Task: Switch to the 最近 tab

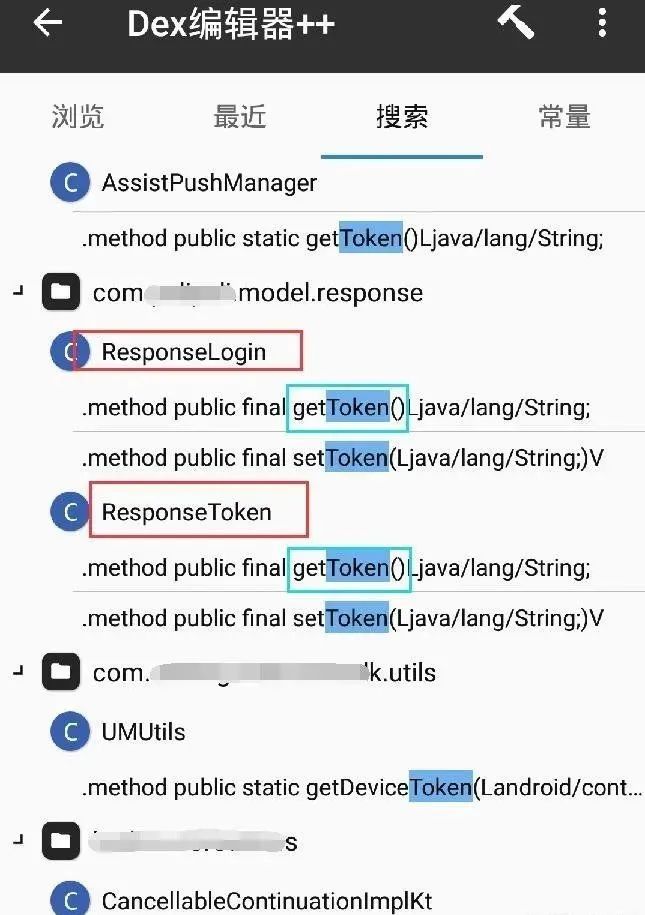Action: [240, 116]
